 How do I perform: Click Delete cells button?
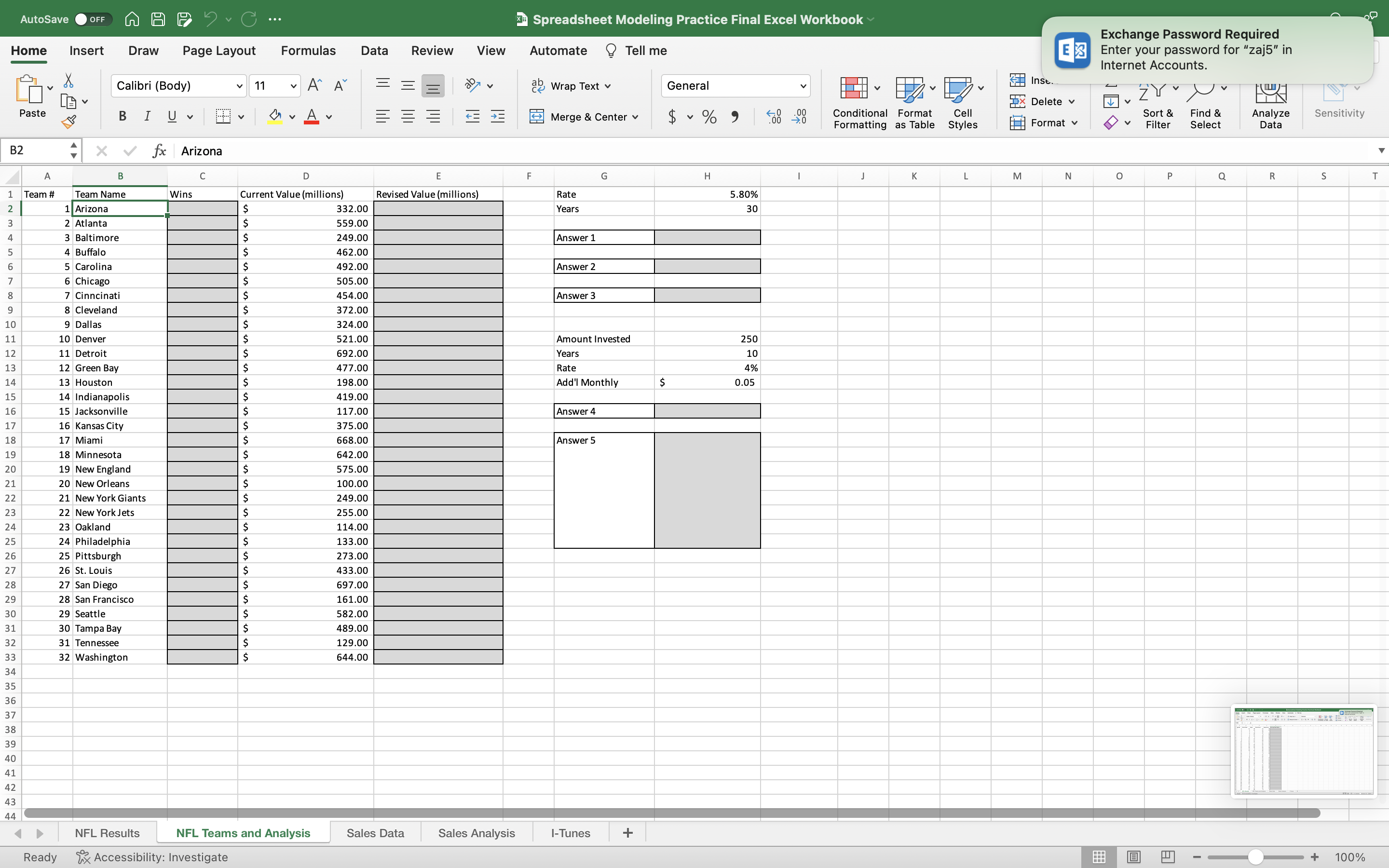tap(1042, 101)
